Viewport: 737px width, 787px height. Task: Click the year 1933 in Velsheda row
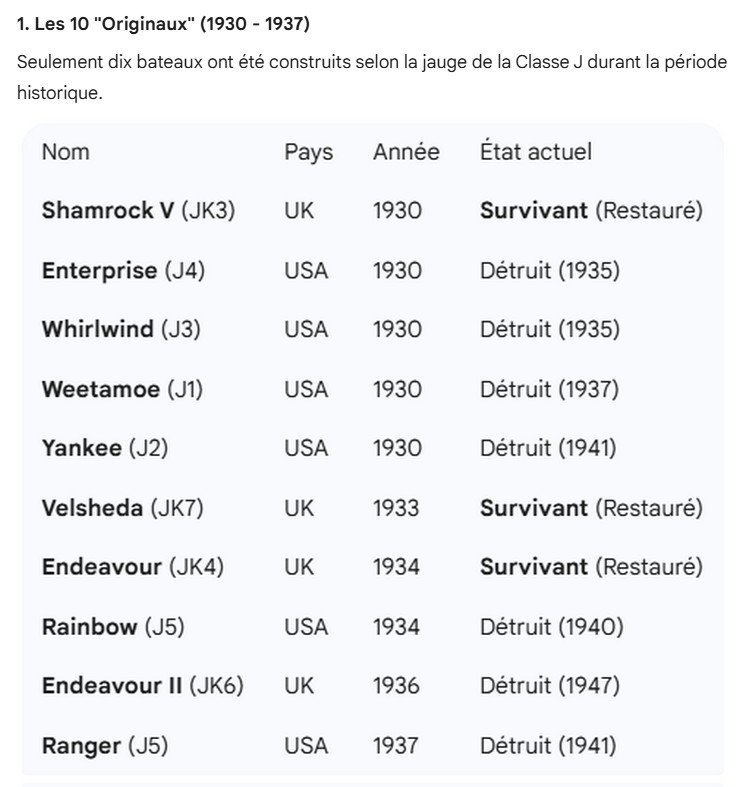[396, 508]
